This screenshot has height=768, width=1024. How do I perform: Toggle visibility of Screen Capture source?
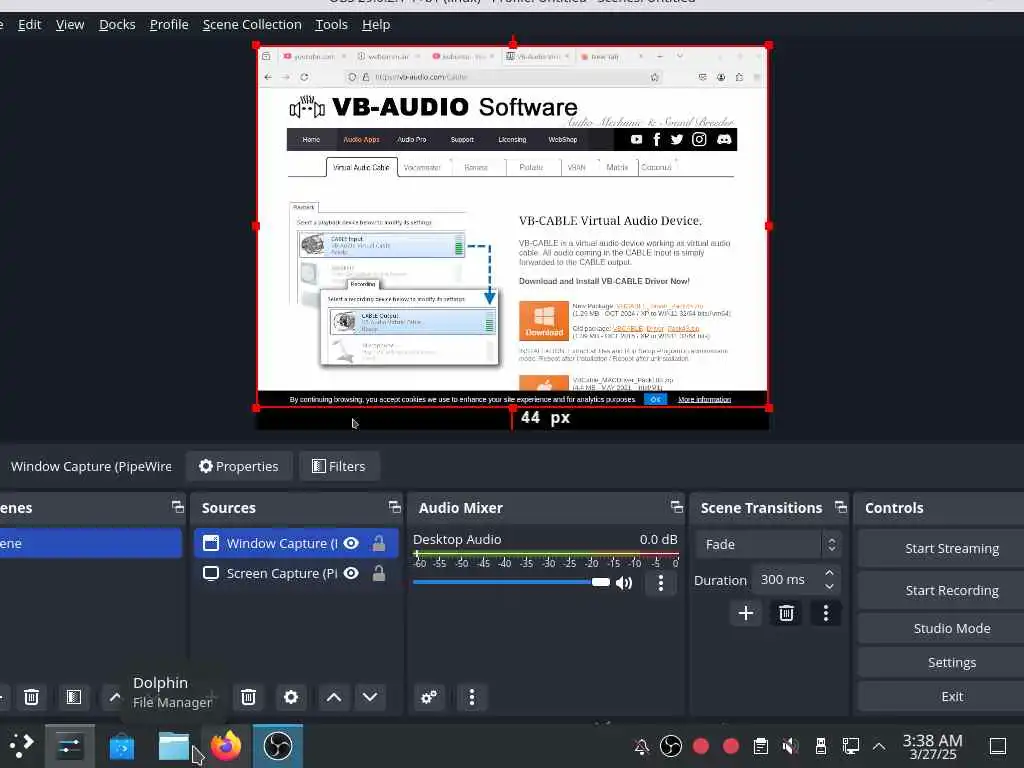(351, 573)
